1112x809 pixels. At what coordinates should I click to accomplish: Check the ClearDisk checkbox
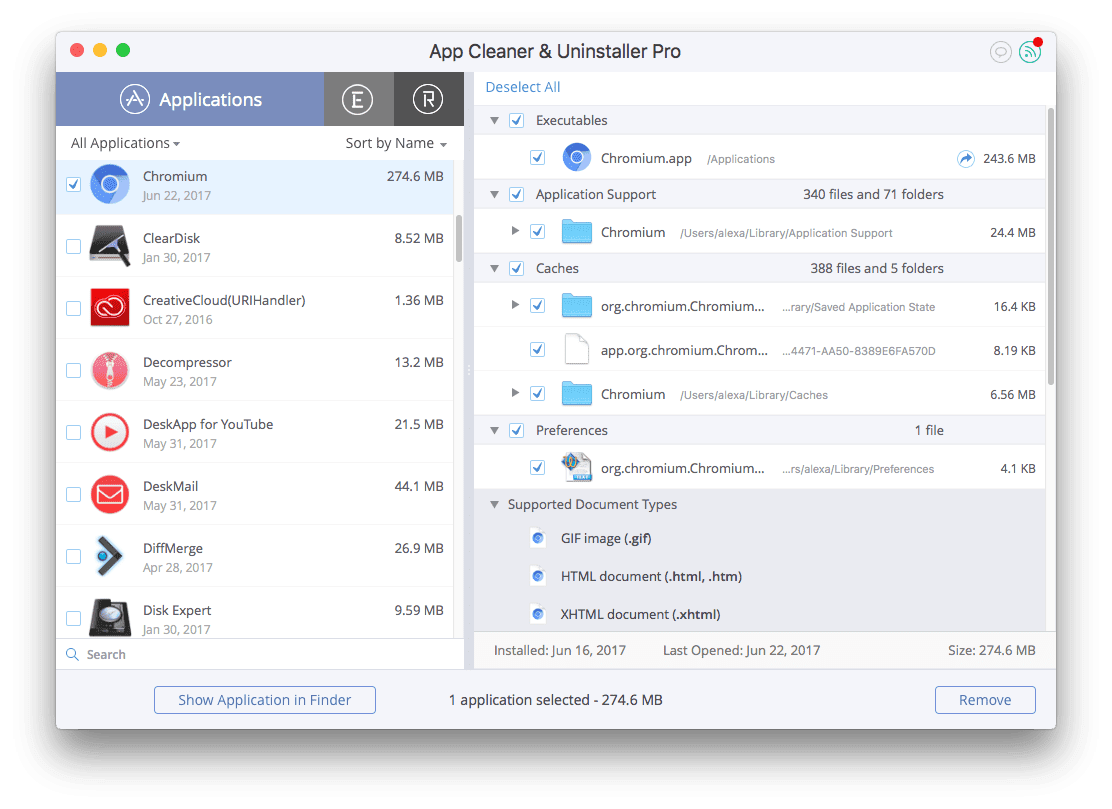coord(74,246)
